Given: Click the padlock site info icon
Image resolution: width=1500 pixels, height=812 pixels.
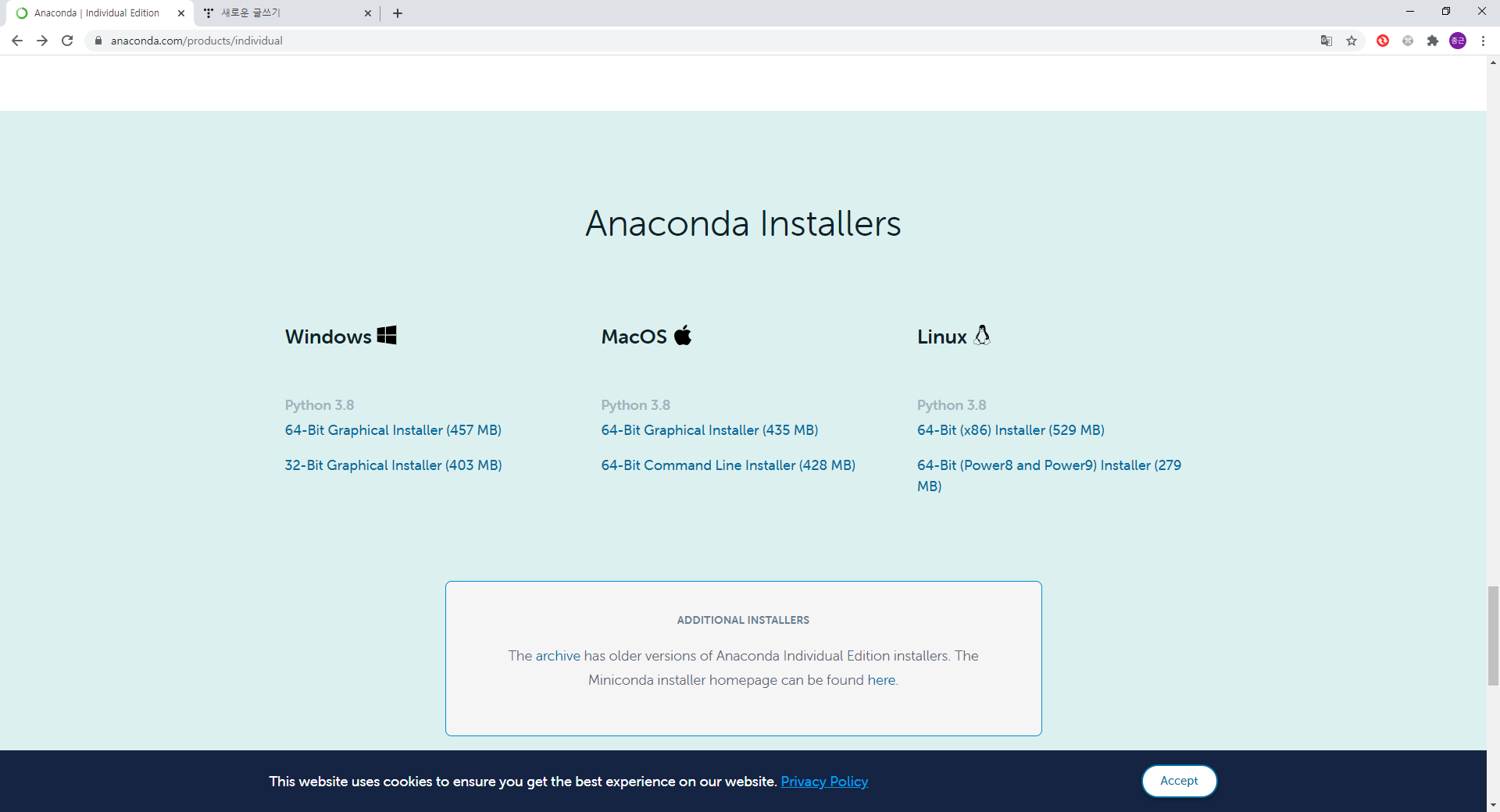Looking at the screenshot, I should point(98,41).
